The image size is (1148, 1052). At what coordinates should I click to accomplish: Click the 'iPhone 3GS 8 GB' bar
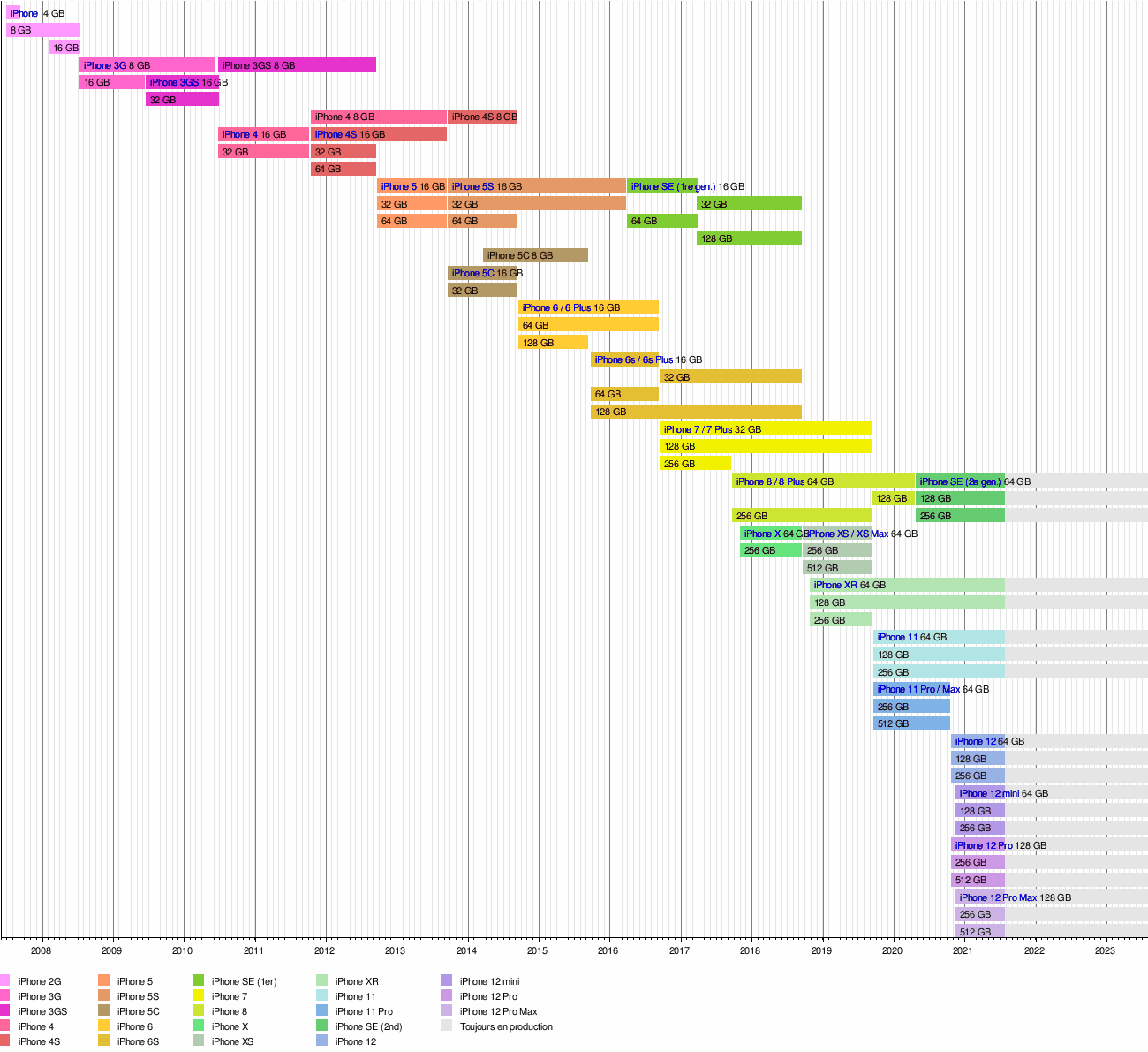[298, 64]
